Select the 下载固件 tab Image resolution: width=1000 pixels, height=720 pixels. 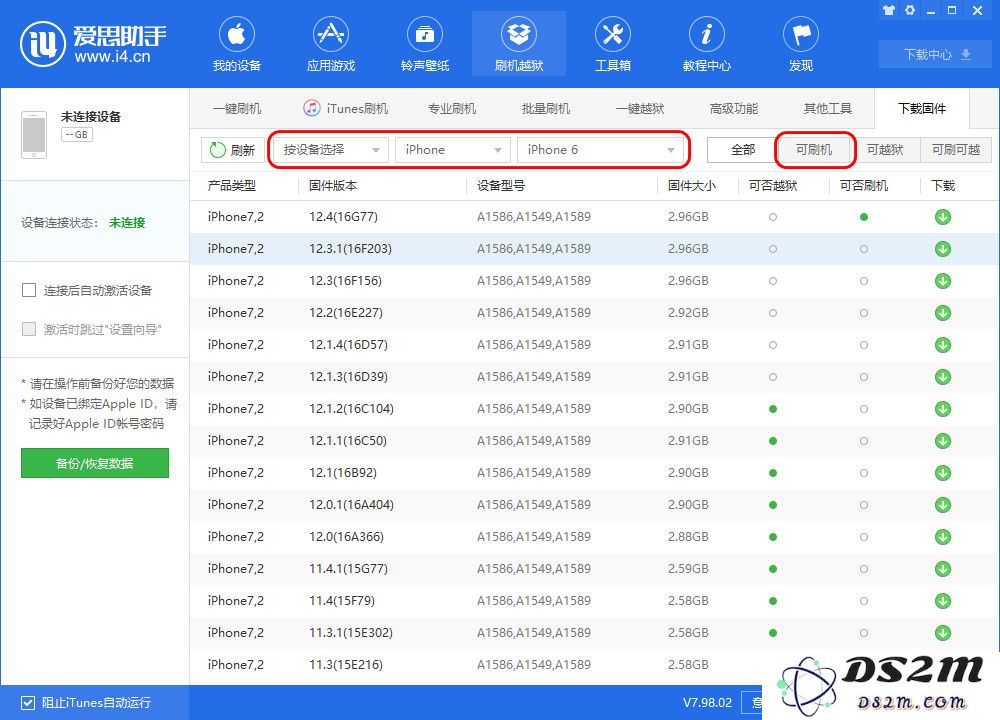[922, 108]
